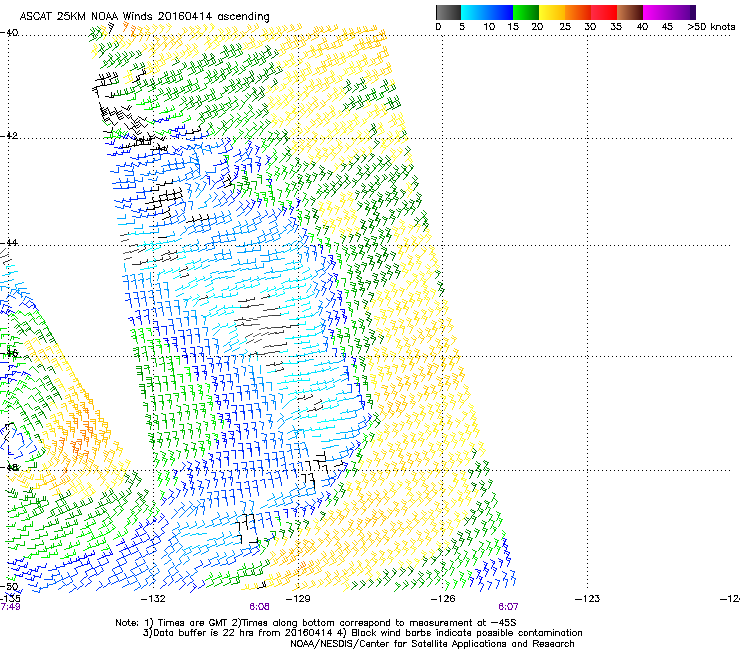740x650 pixels.
Task: Click the NOAA/NESDIS Center for Satellite Applications credit
Action: pyautogui.click(x=432, y=644)
